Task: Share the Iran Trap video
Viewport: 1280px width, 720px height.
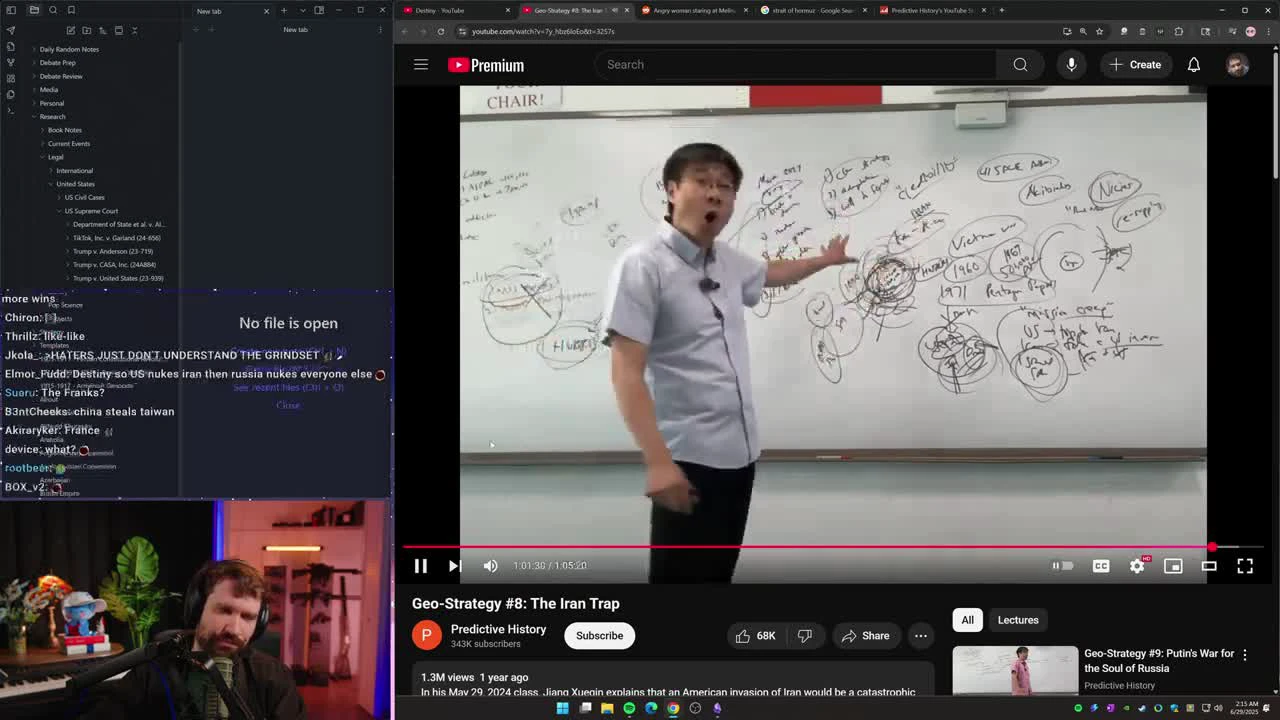Action: pos(865,636)
